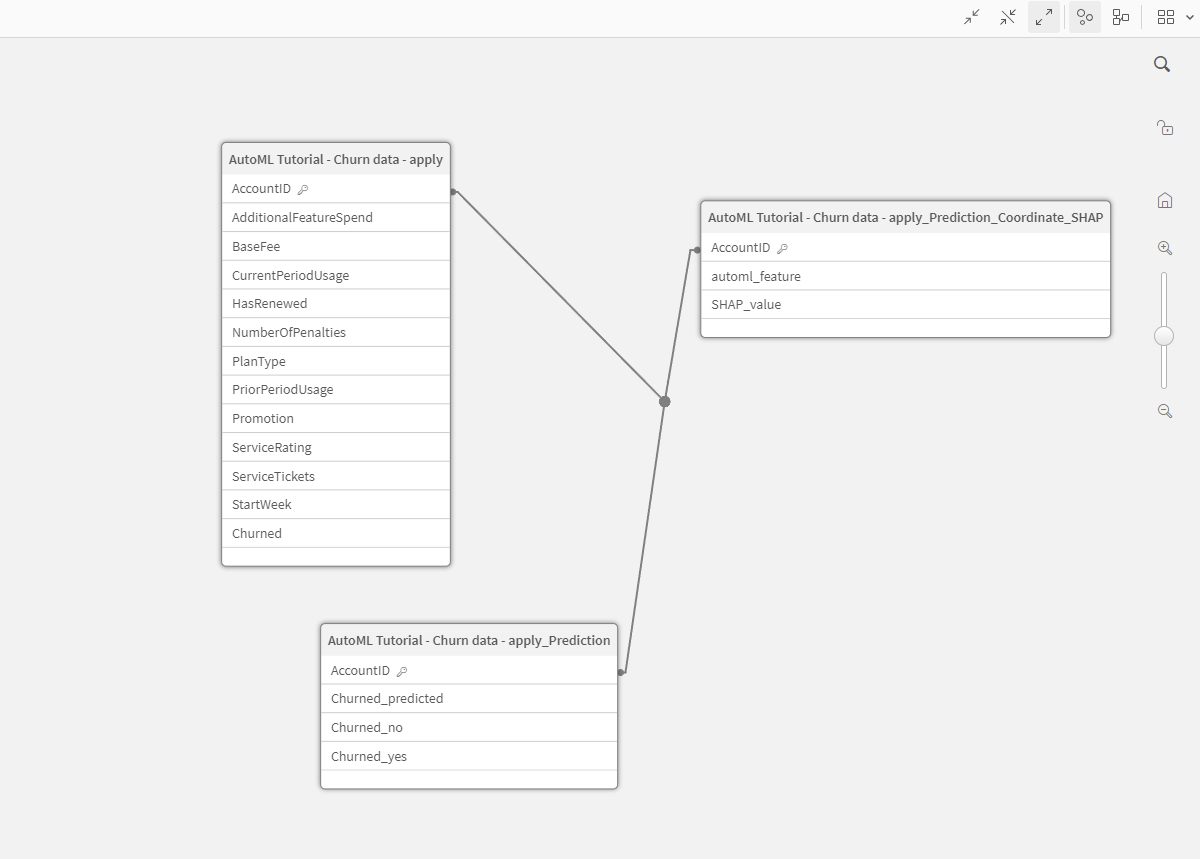Image resolution: width=1200 pixels, height=859 pixels.
Task: Select the ServiceRating field
Action: pos(336,447)
